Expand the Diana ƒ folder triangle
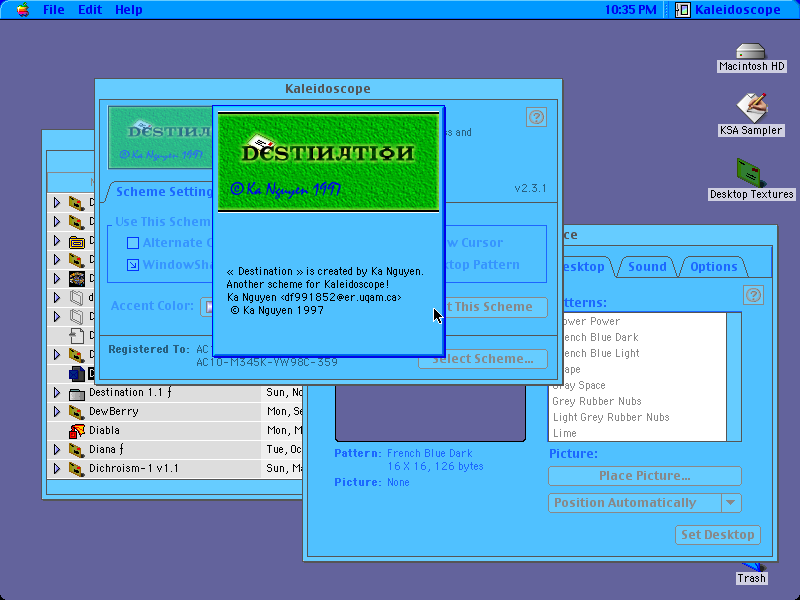The height and width of the screenshot is (600, 800). (57, 449)
